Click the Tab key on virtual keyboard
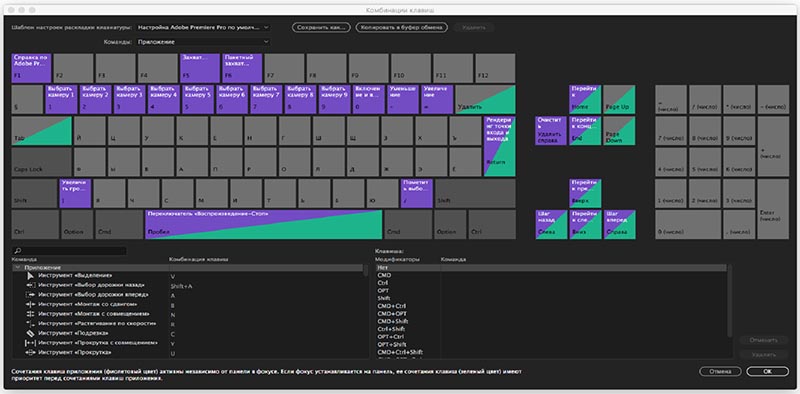 coord(41,131)
